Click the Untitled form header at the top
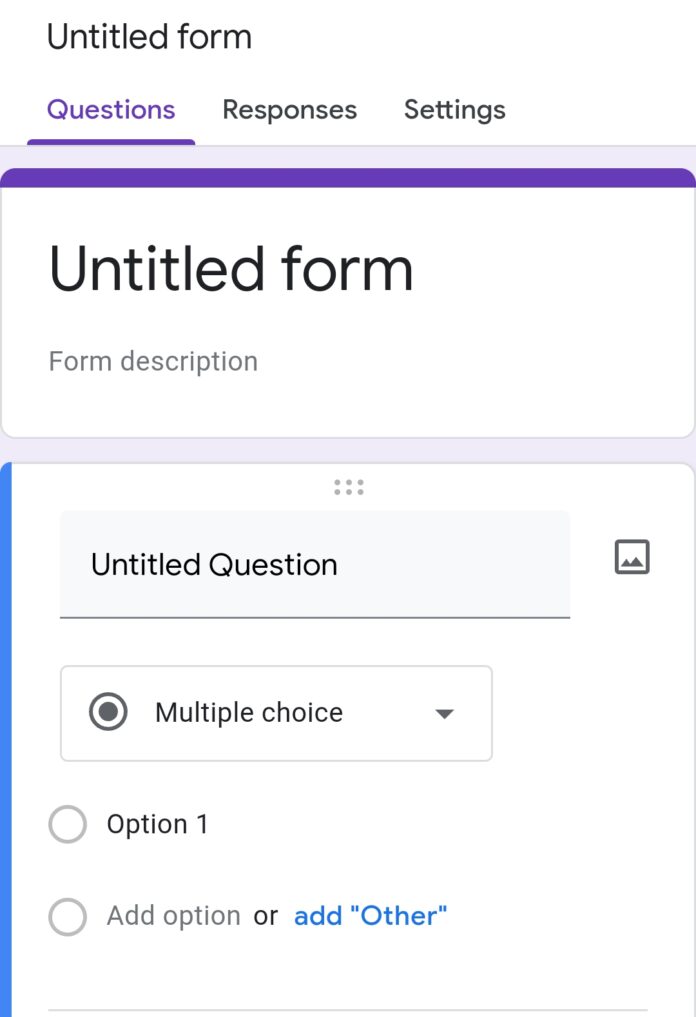 149,37
